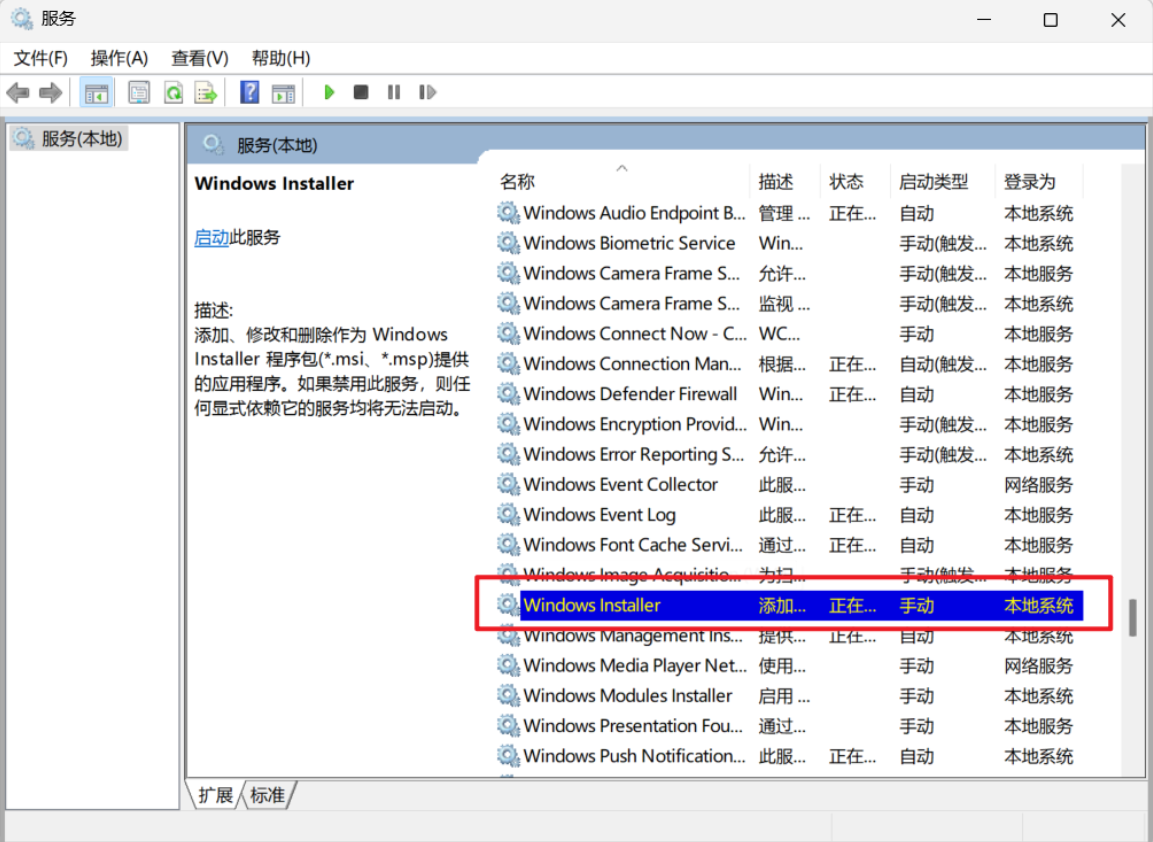Click gear icon of Windows Font Cache row

coord(508,544)
